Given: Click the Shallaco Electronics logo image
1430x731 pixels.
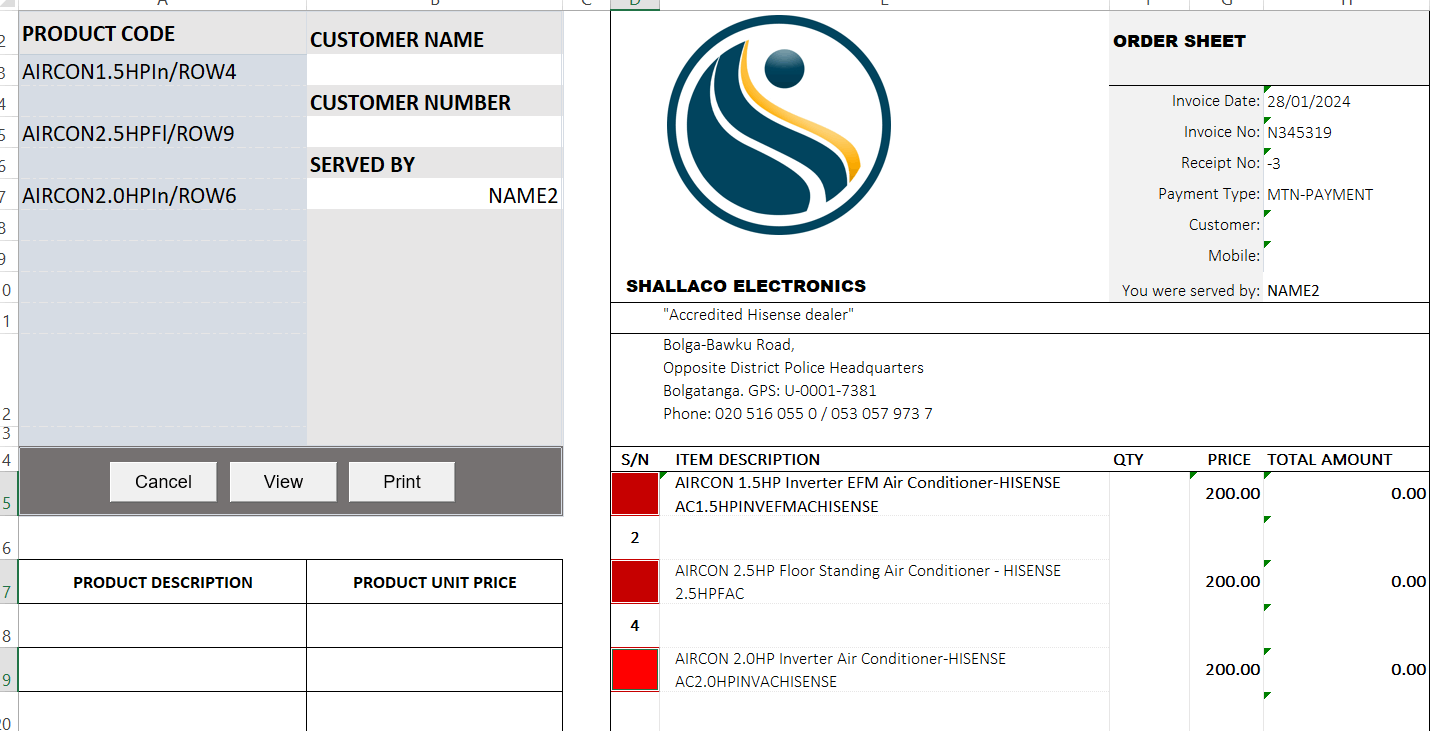Looking at the screenshot, I should pyautogui.click(x=778, y=125).
